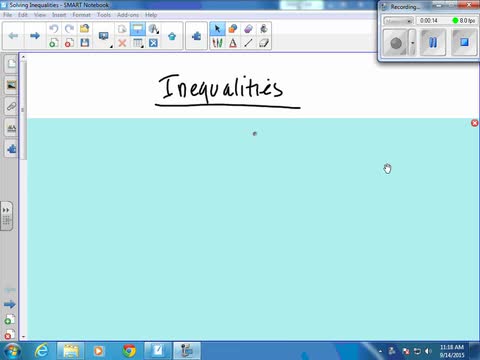Screen dimensions: 480x360
Task: Toggle the screen shade toolbar button
Action: [x=138, y=29]
